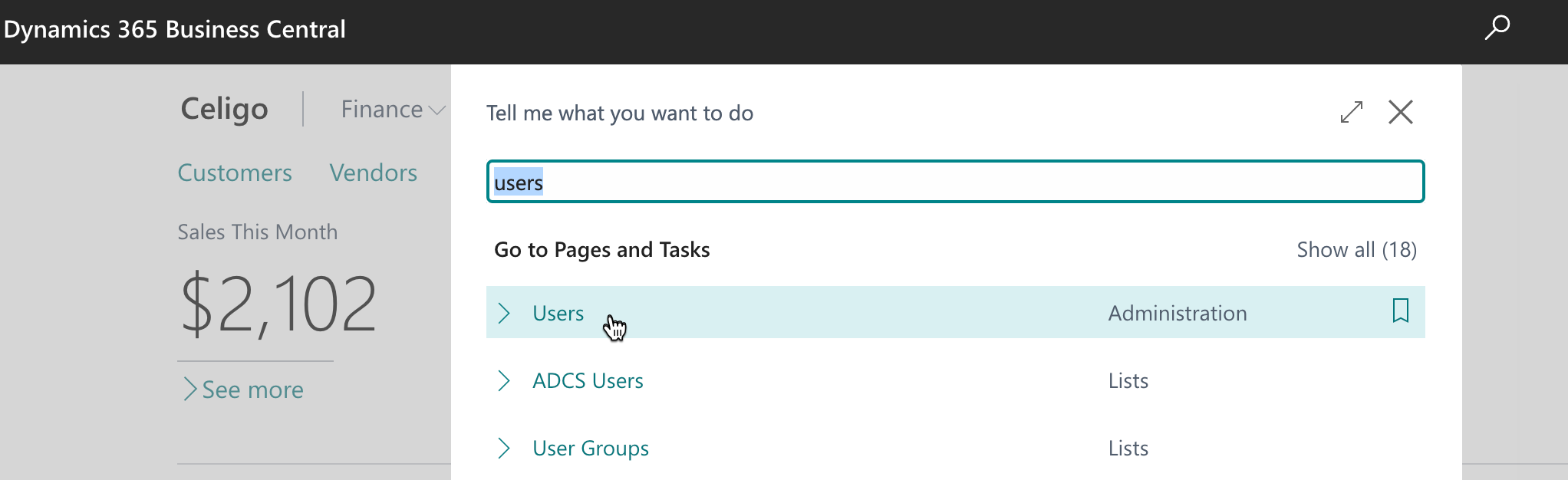
Task: Open the Finance dropdown menu
Action: pyautogui.click(x=393, y=110)
